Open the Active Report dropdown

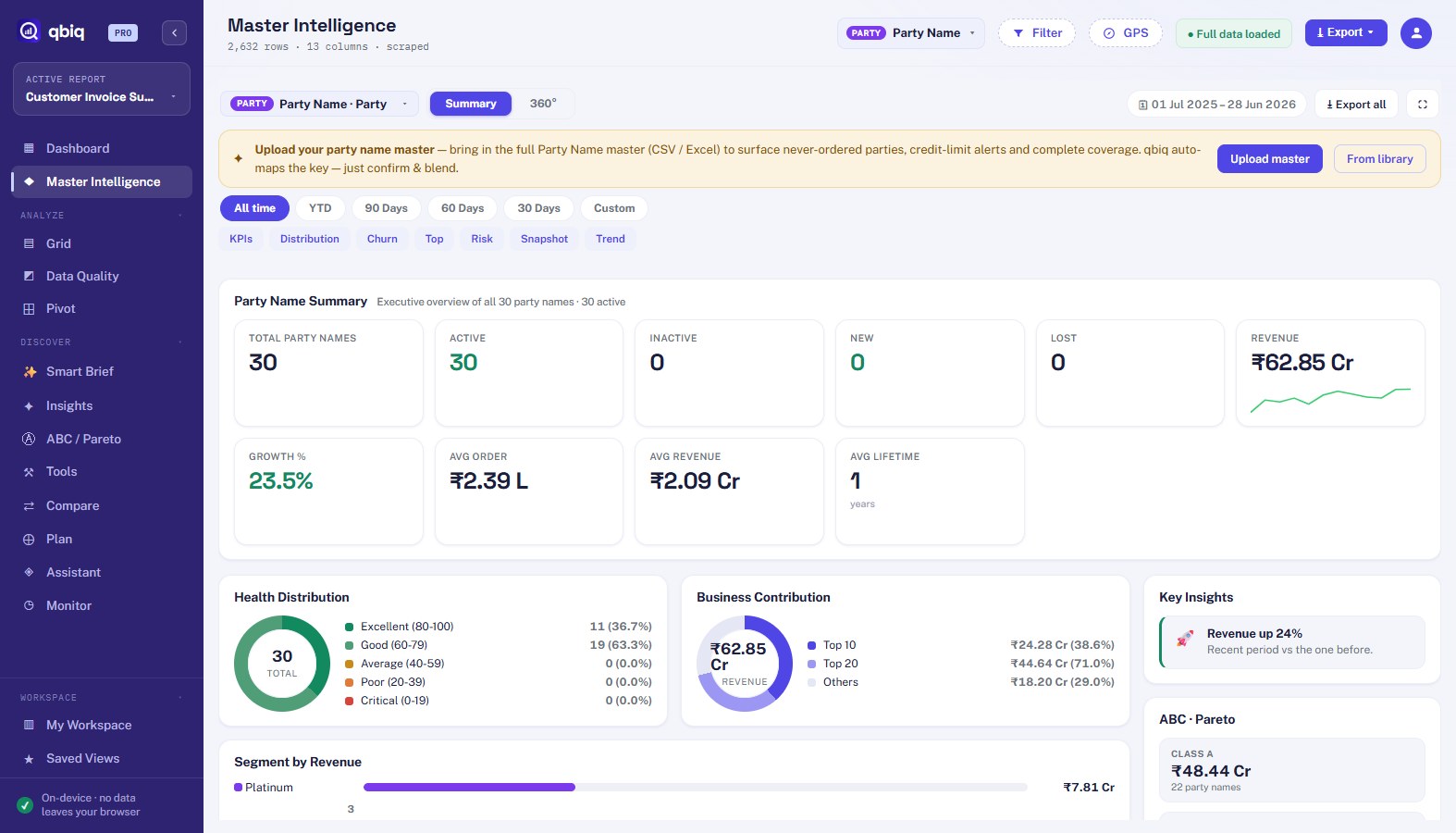[102, 89]
